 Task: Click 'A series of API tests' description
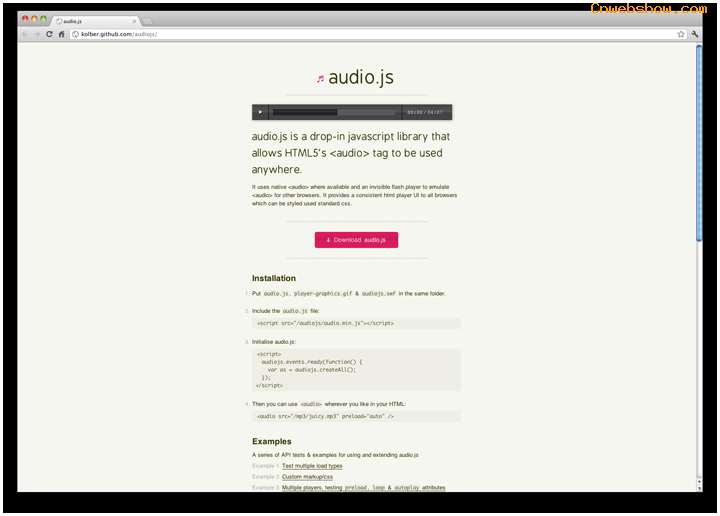pos(335,455)
